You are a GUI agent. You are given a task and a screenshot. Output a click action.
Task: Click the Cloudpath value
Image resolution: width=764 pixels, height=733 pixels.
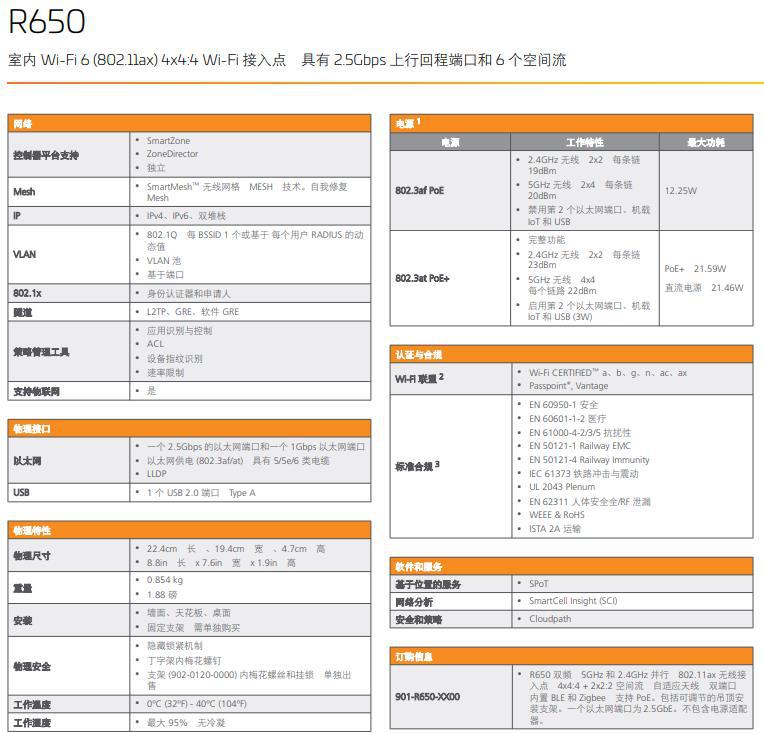pos(550,618)
